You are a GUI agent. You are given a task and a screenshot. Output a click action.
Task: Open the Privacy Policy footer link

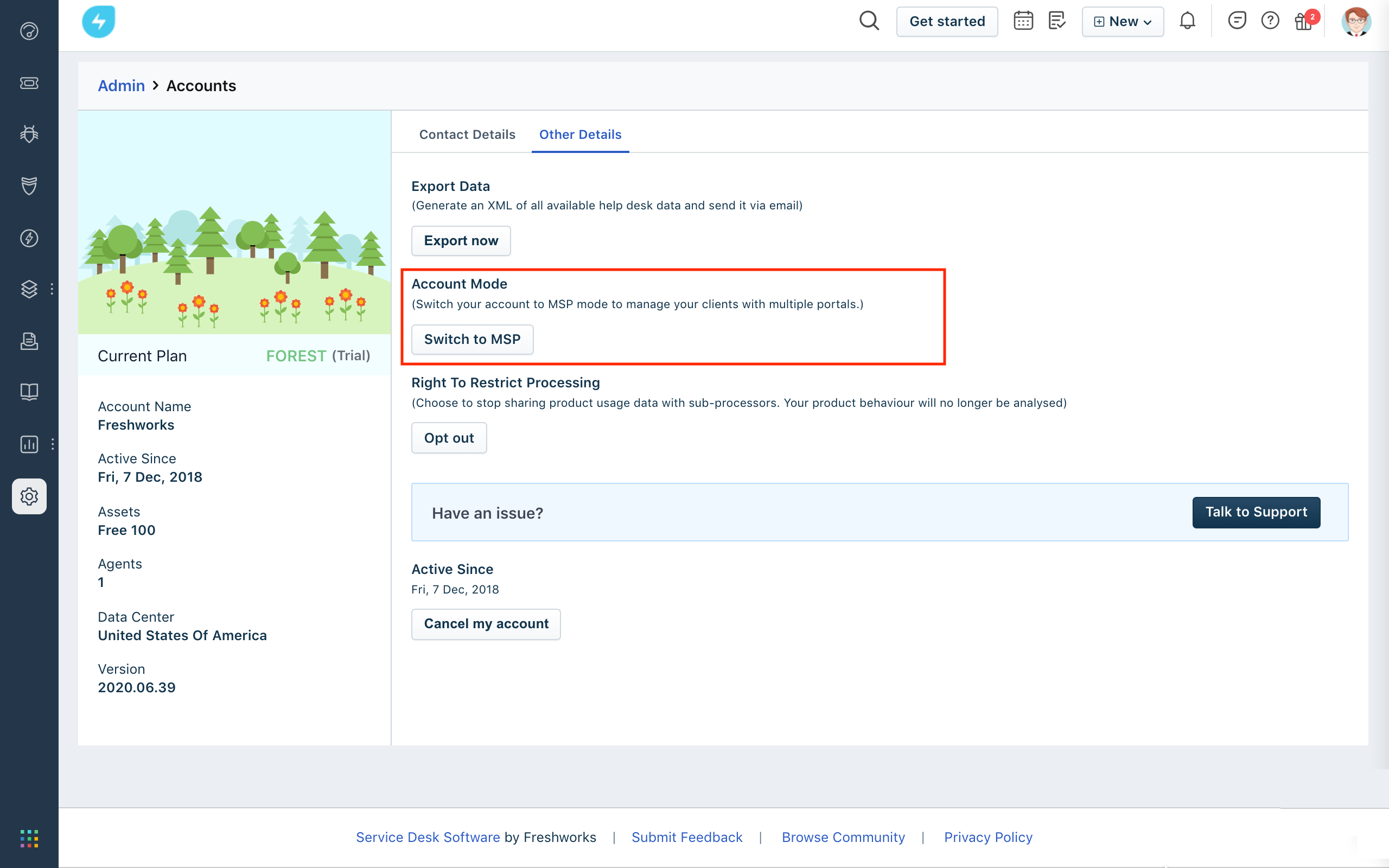coord(989,837)
